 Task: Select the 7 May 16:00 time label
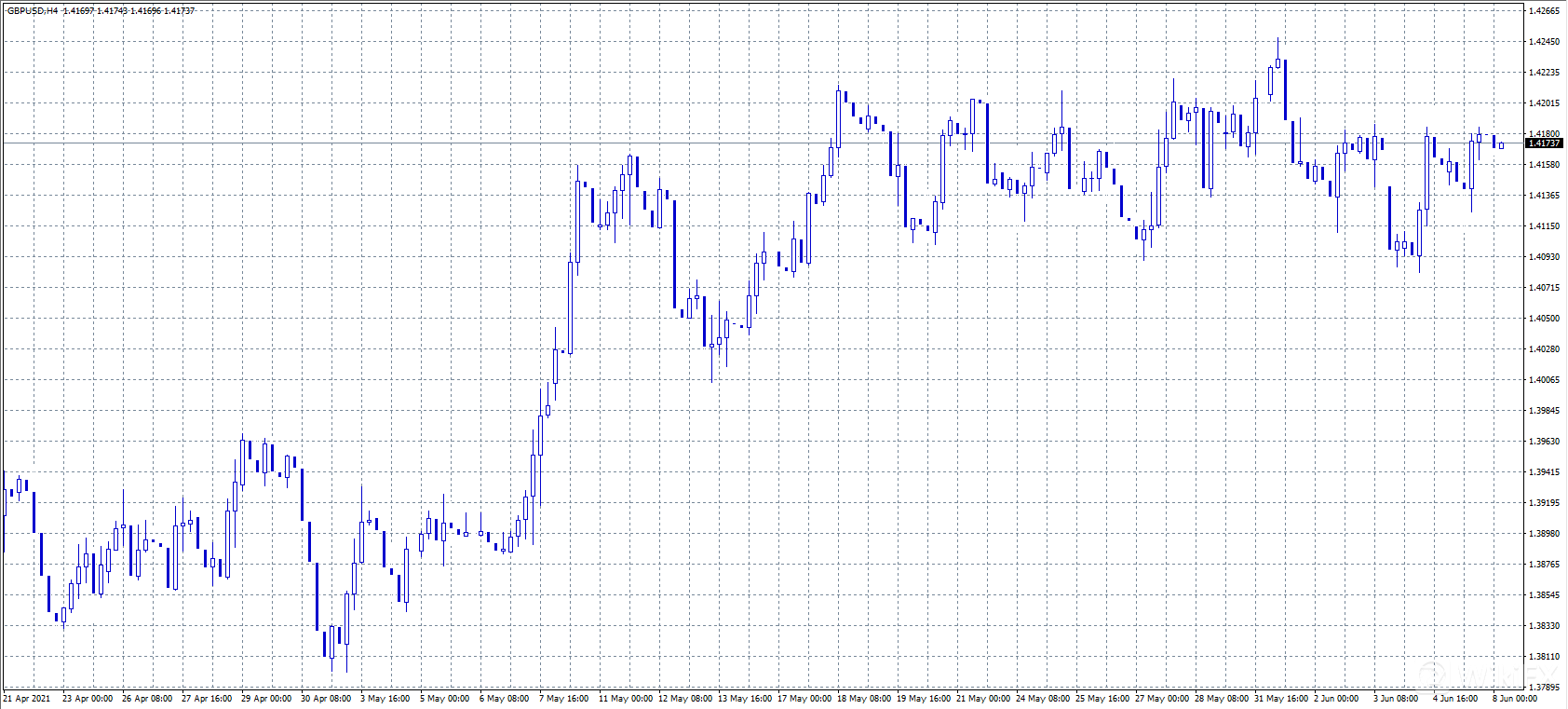(x=564, y=699)
